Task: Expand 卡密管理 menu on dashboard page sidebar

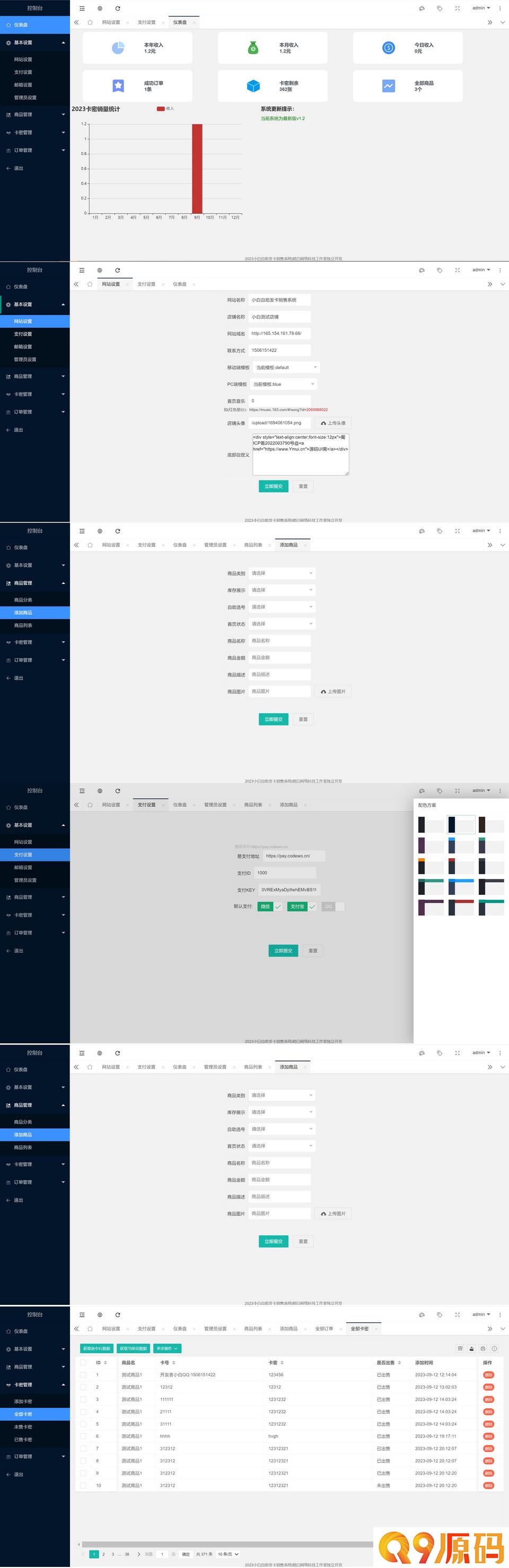Action: [x=34, y=132]
